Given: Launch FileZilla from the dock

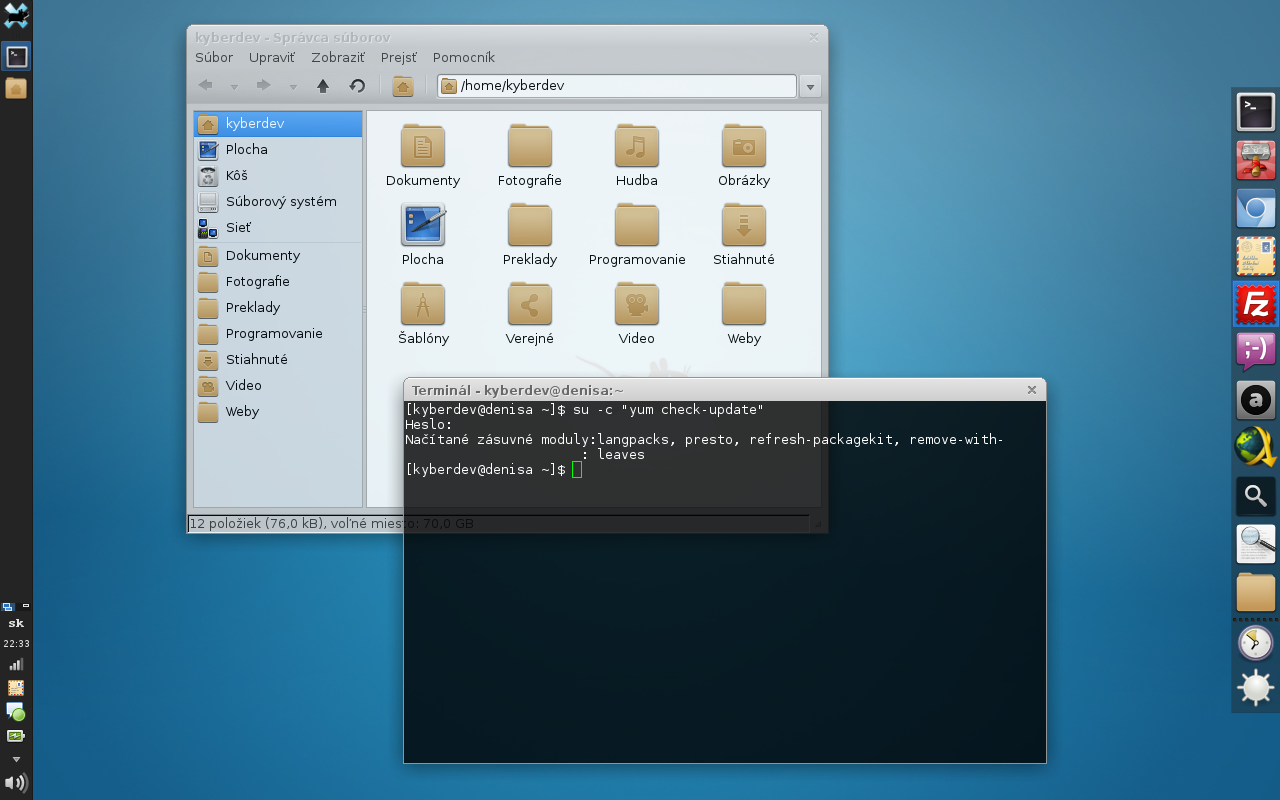Looking at the screenshot, I should (1255, 304).
